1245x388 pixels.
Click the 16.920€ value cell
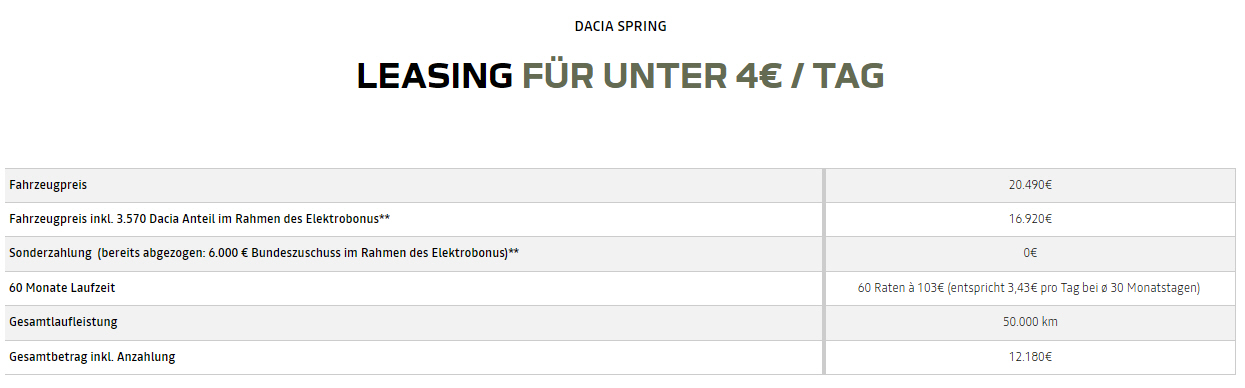[1030, 219]
